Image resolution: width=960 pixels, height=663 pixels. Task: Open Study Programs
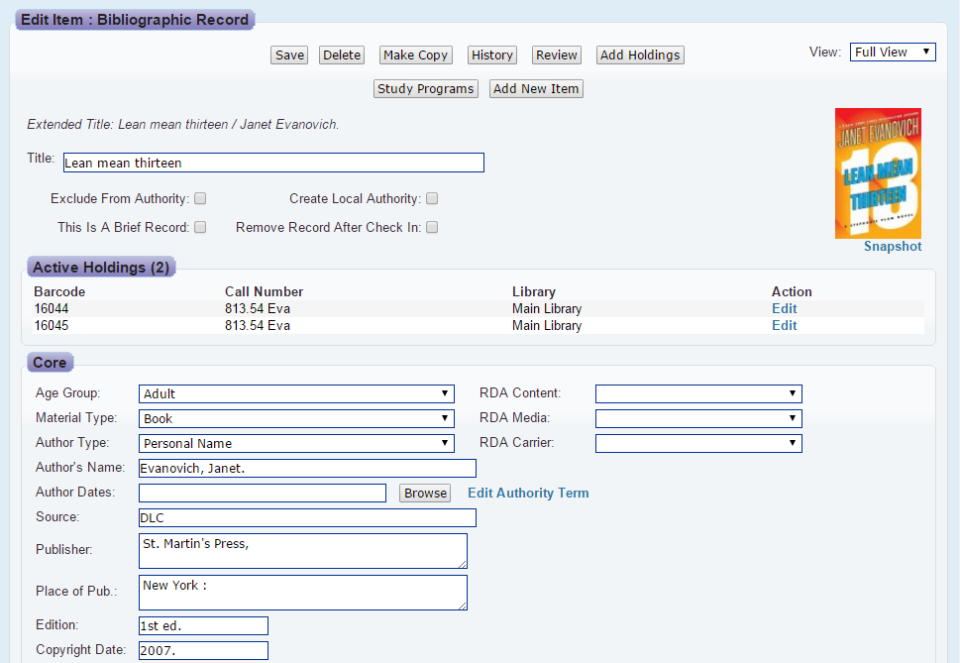(x=425, y=88)
